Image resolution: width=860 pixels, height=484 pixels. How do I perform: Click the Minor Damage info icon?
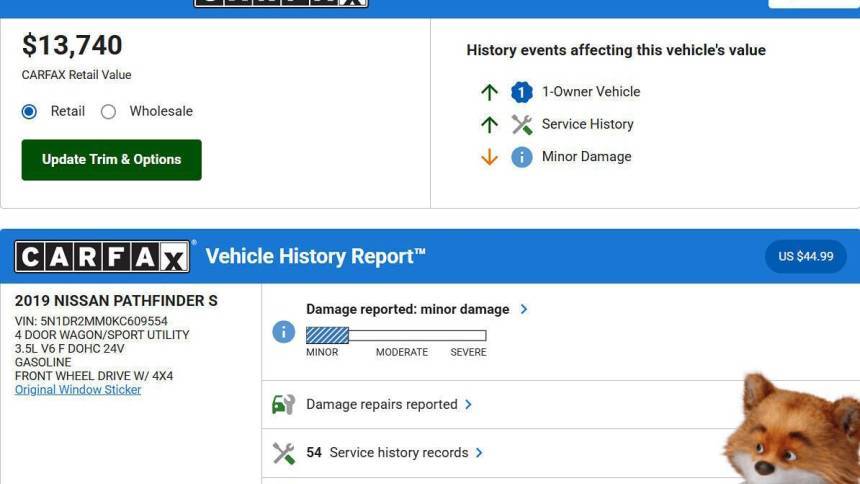pyautogui.click(x=522, y=157)
